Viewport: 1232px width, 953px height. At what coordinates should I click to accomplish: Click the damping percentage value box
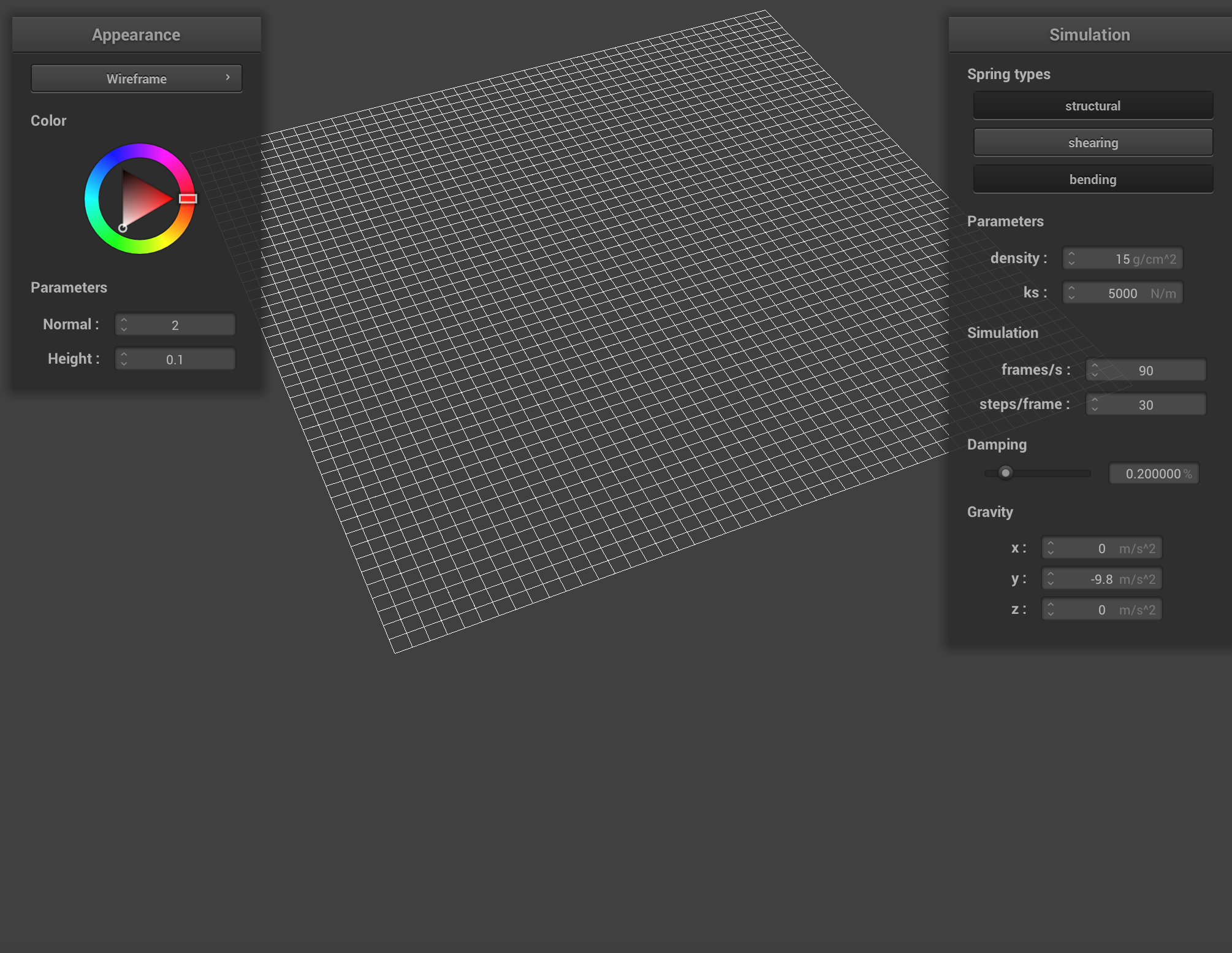tap(1154, 473)
